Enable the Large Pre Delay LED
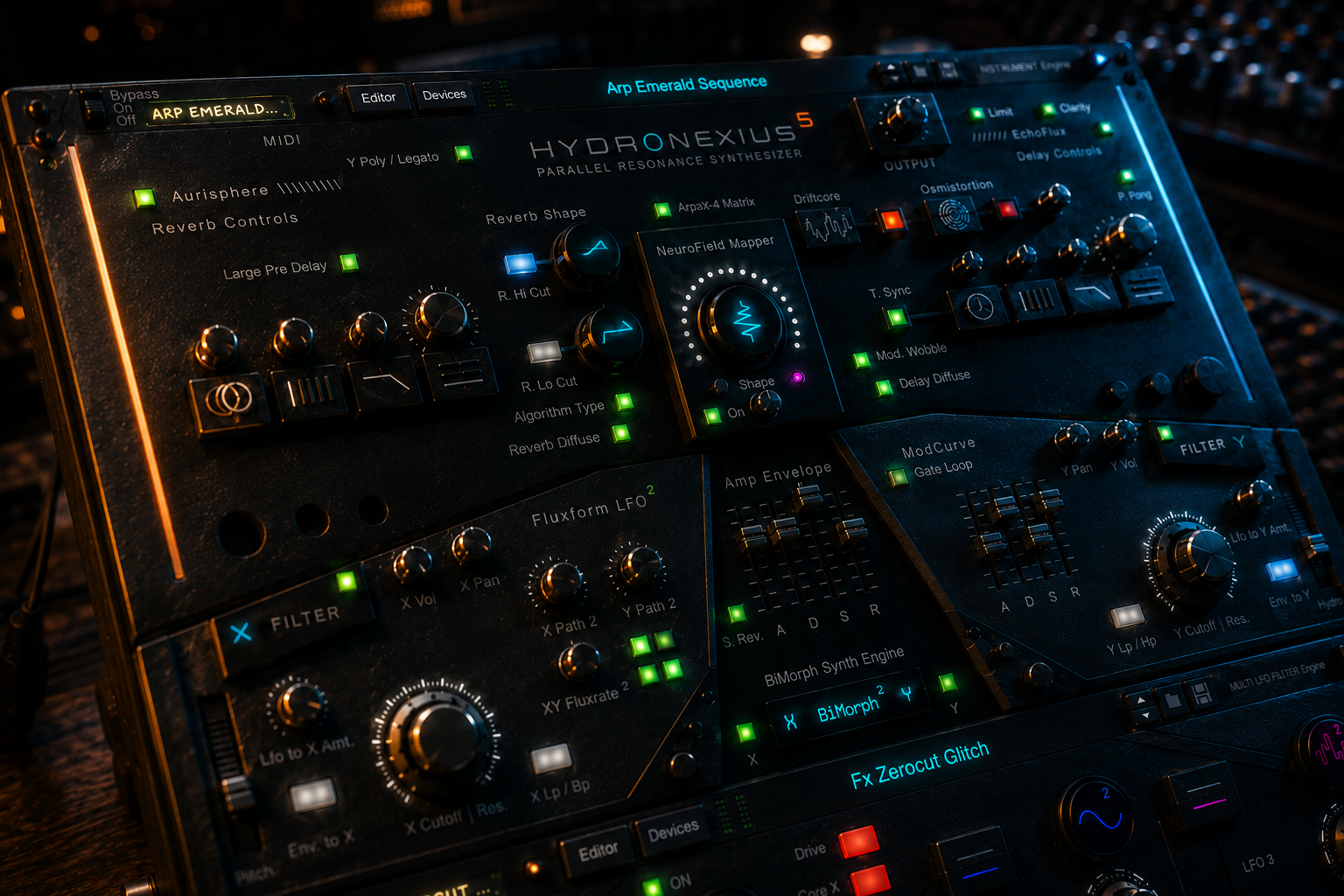 pyautogui.click(x=349, y=262)
